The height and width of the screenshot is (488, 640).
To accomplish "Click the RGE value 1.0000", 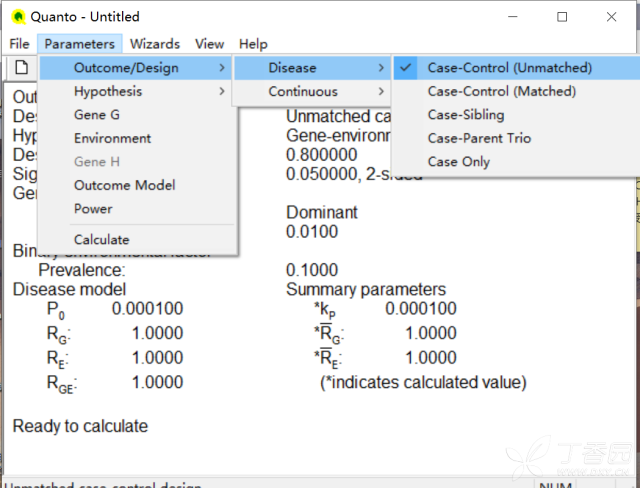I will 158,382.
